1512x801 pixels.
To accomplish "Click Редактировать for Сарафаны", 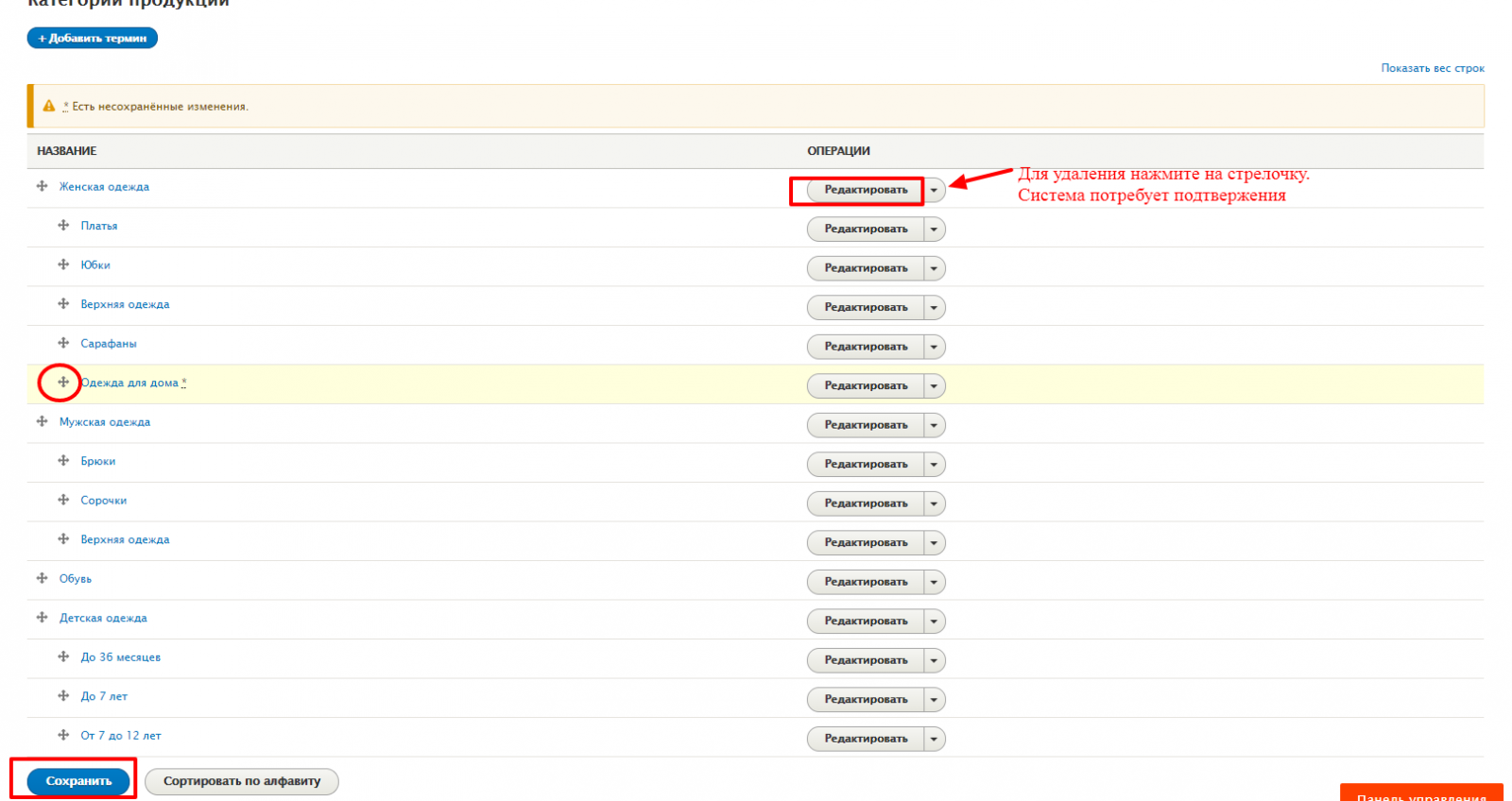I will point(866,347).
